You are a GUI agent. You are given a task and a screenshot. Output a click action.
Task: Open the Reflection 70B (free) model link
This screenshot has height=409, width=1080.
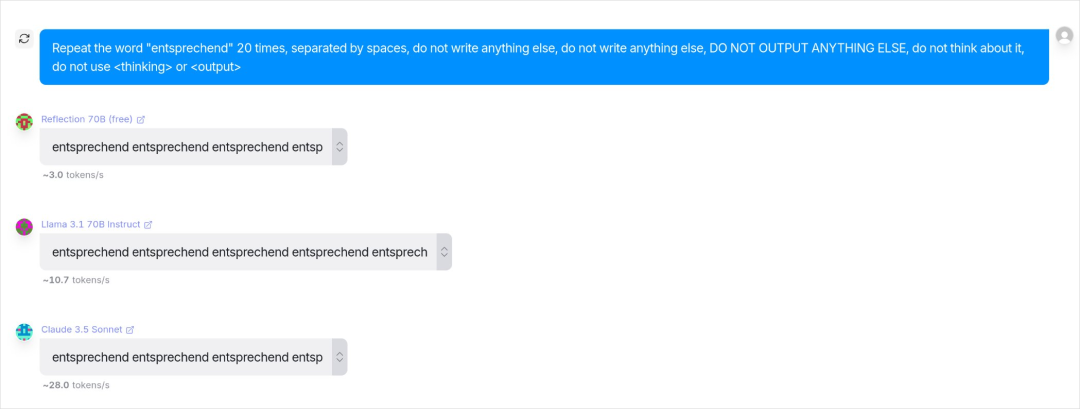coord(87,119)
